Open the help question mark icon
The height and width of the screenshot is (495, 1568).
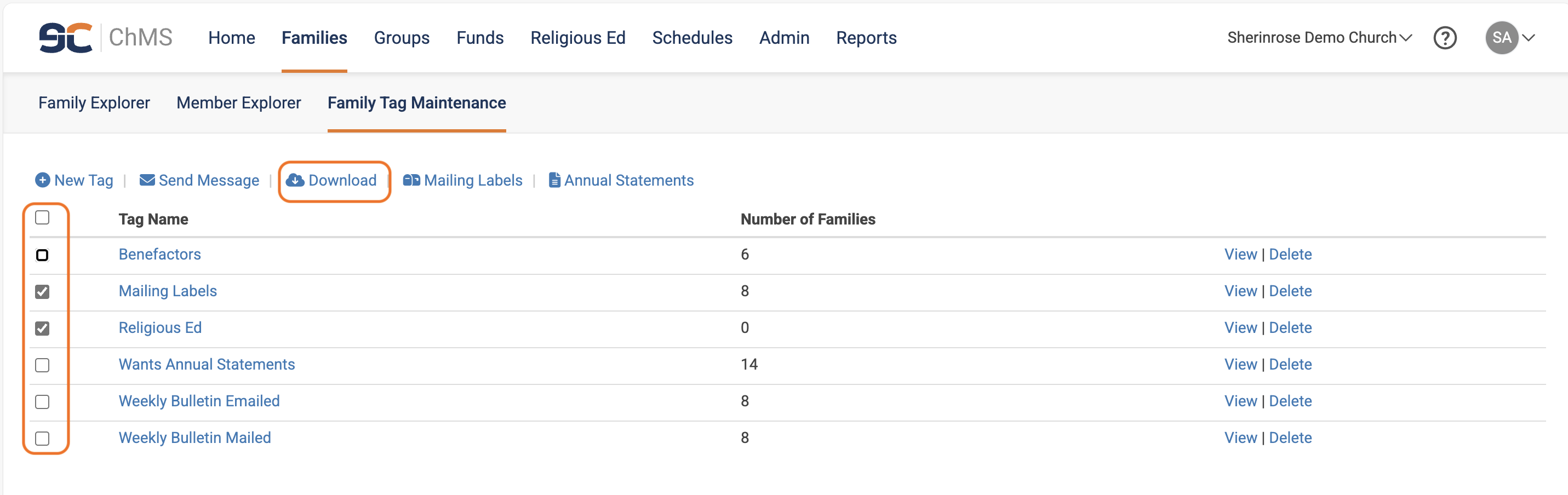tap(1444, 38)
